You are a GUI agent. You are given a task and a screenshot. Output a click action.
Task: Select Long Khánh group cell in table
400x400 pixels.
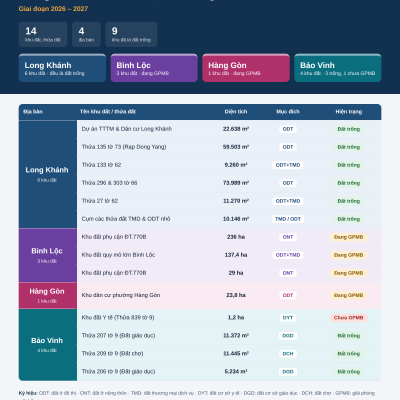pyautogui.click(x=48, y=174)
